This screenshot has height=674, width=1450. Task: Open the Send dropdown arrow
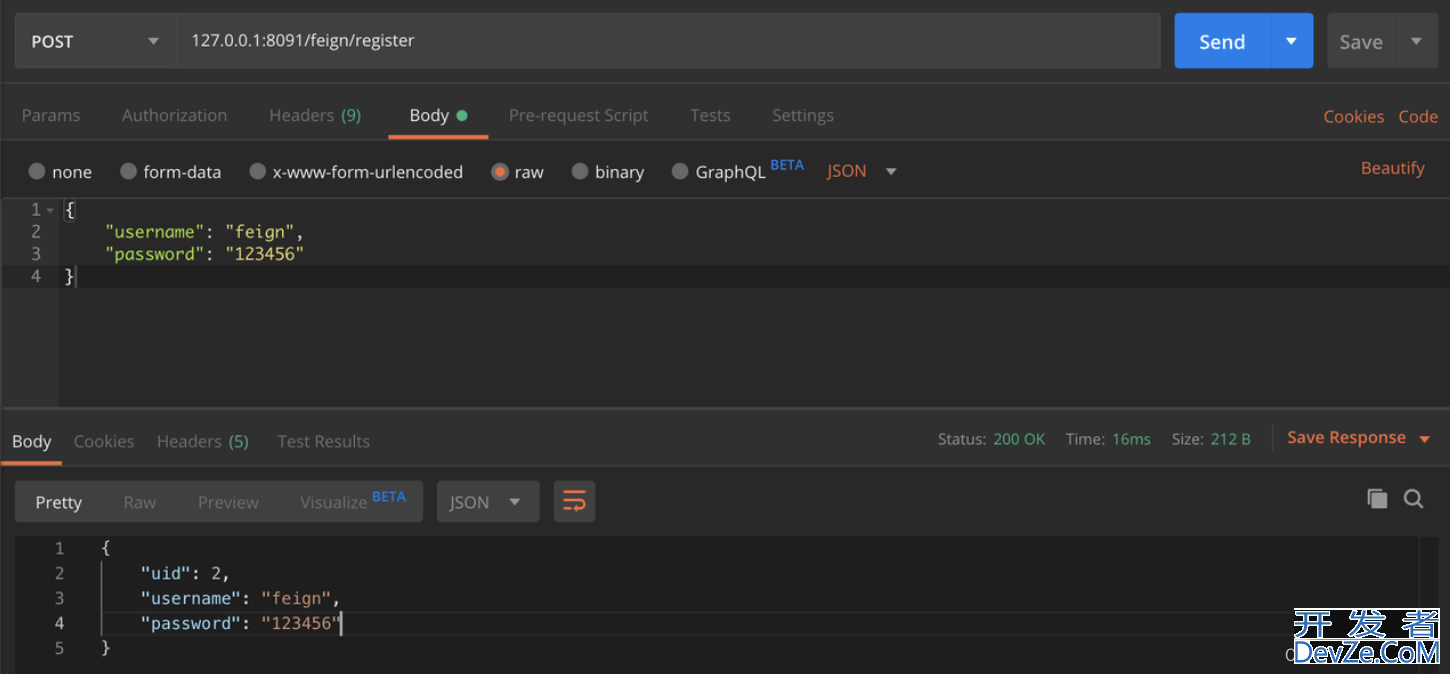1292,41
